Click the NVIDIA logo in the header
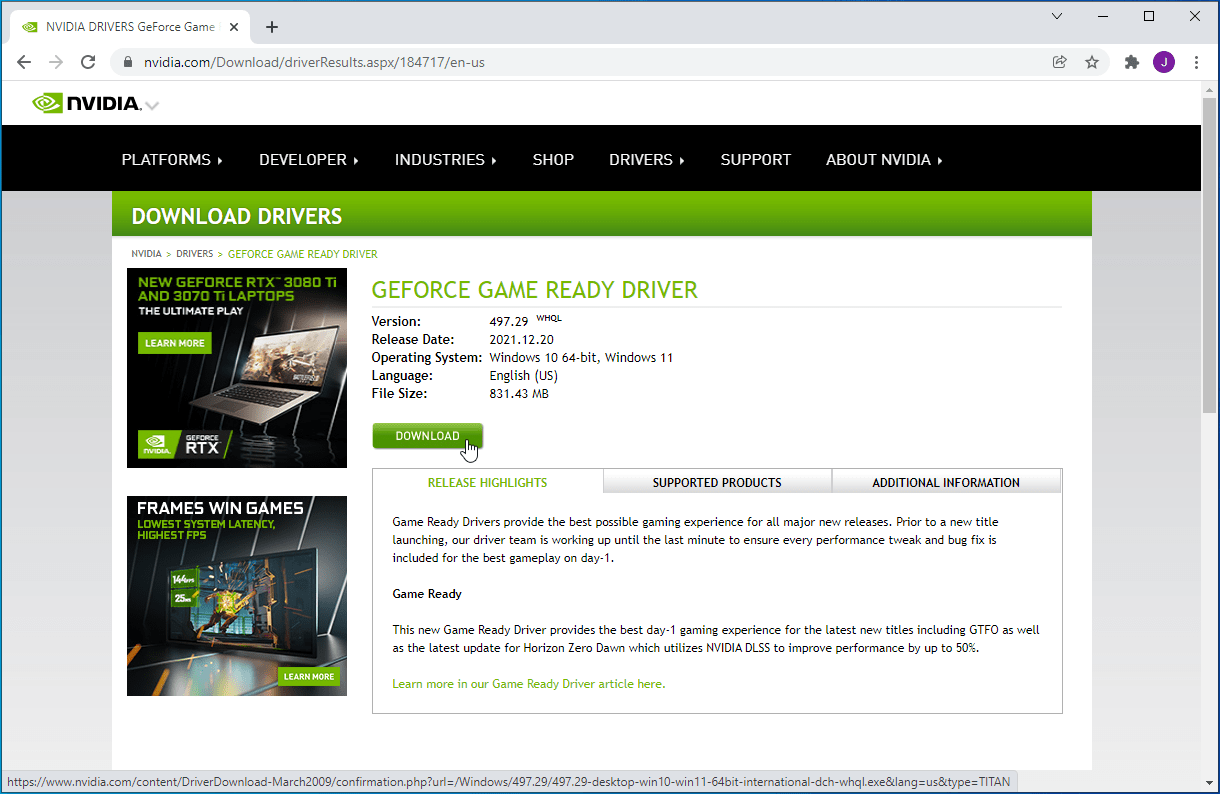The height and width of the screenshot is (794, 1220). pos(87,103)
